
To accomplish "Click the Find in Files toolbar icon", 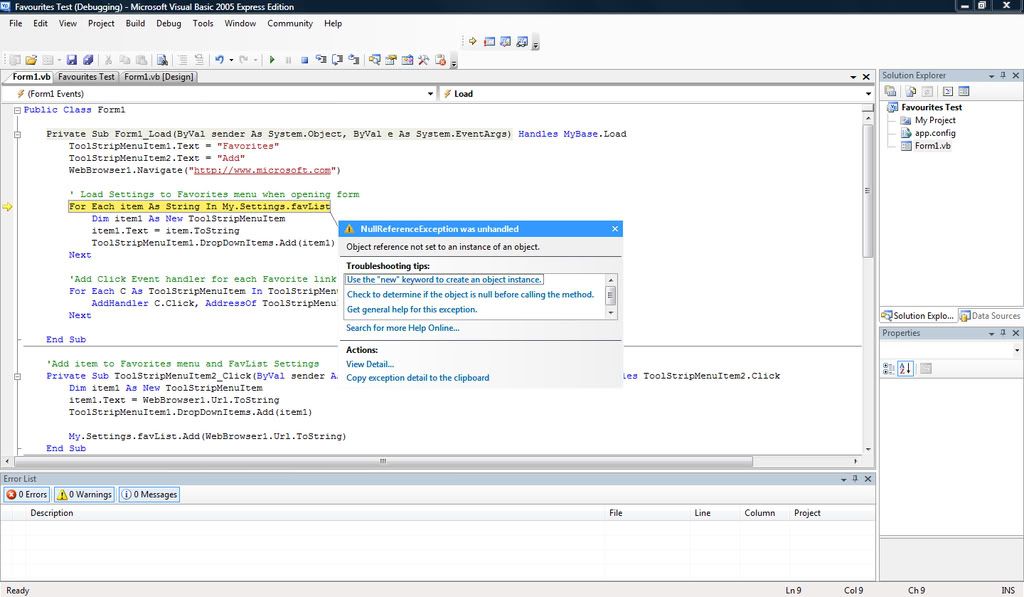I will (x=162, y=60).
